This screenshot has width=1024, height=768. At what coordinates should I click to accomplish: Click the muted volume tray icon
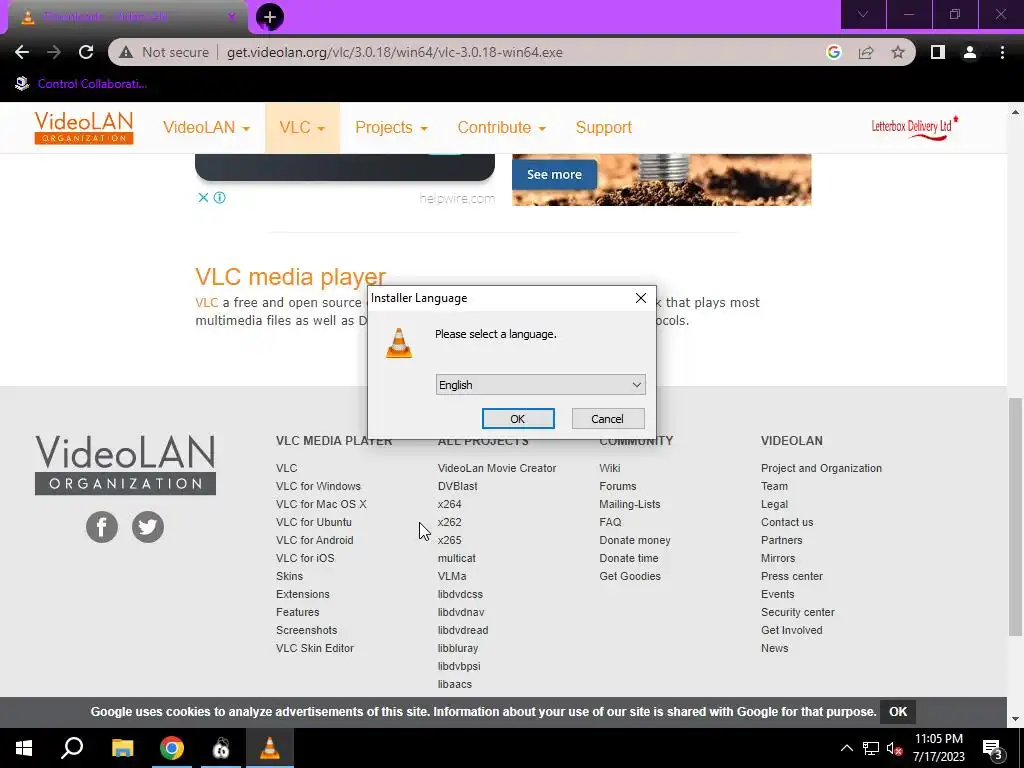tap(895, 748)
